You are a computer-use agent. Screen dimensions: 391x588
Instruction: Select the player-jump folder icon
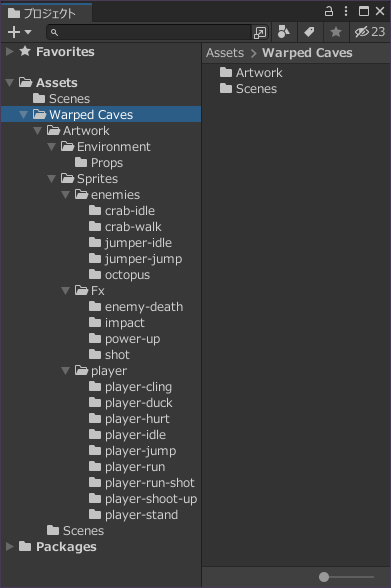click(95, 450)
